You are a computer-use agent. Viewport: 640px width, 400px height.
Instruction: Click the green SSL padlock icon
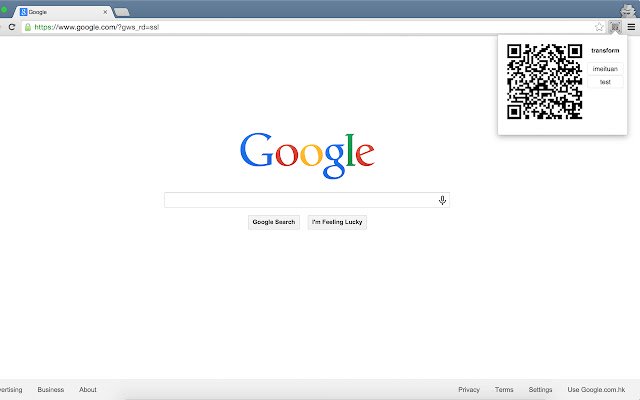(28, 27)
